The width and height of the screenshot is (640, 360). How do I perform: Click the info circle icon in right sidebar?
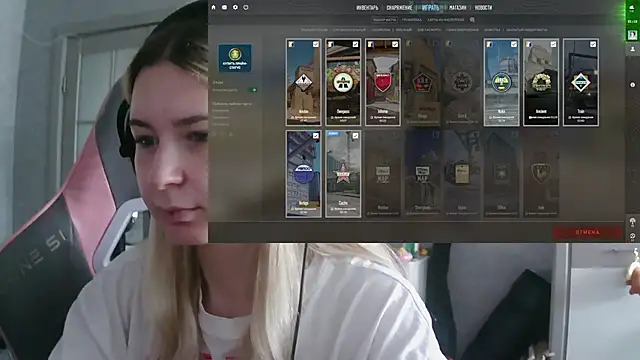[x=632, y=85]
